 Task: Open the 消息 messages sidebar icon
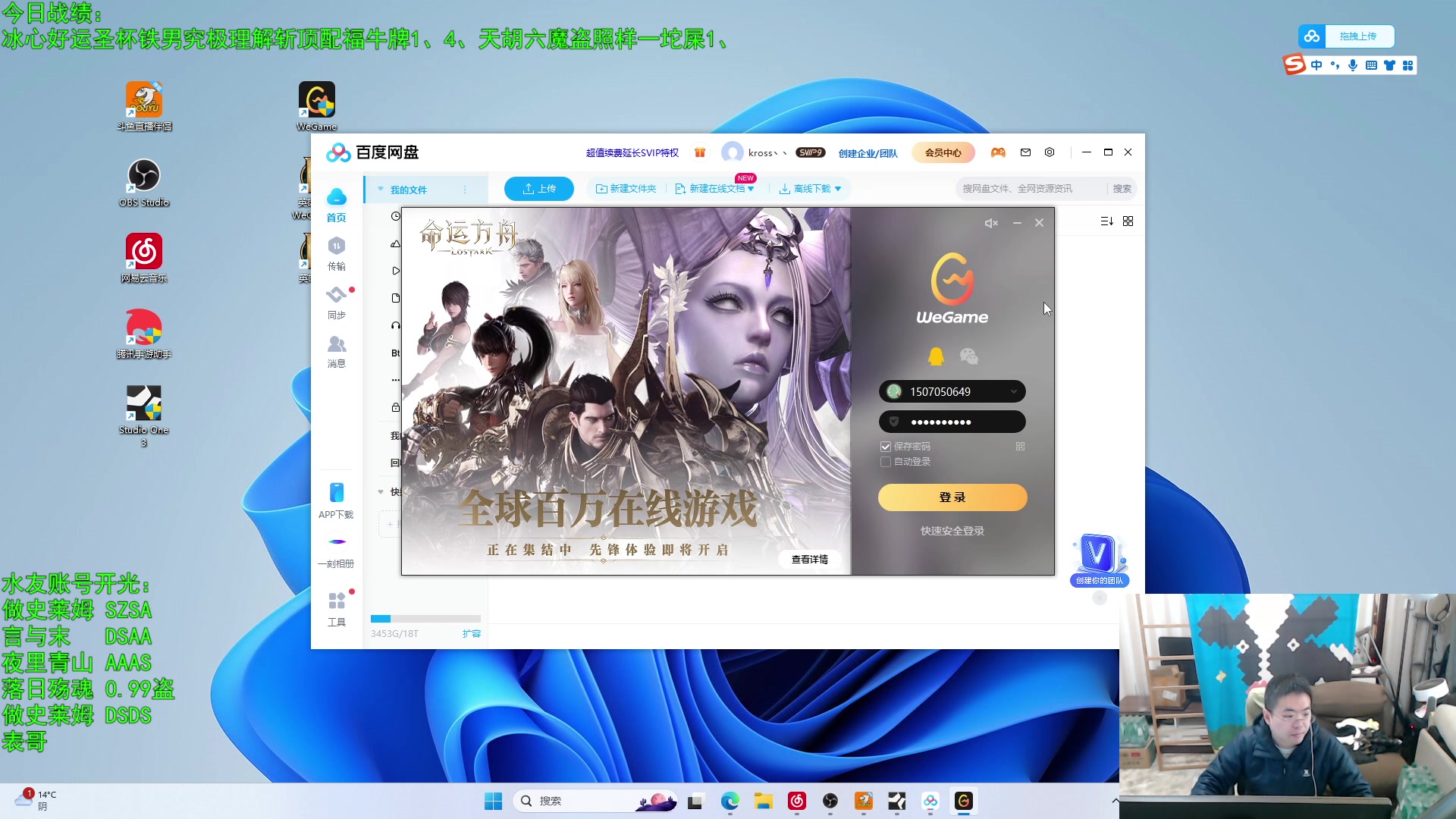tap(336, 351)
